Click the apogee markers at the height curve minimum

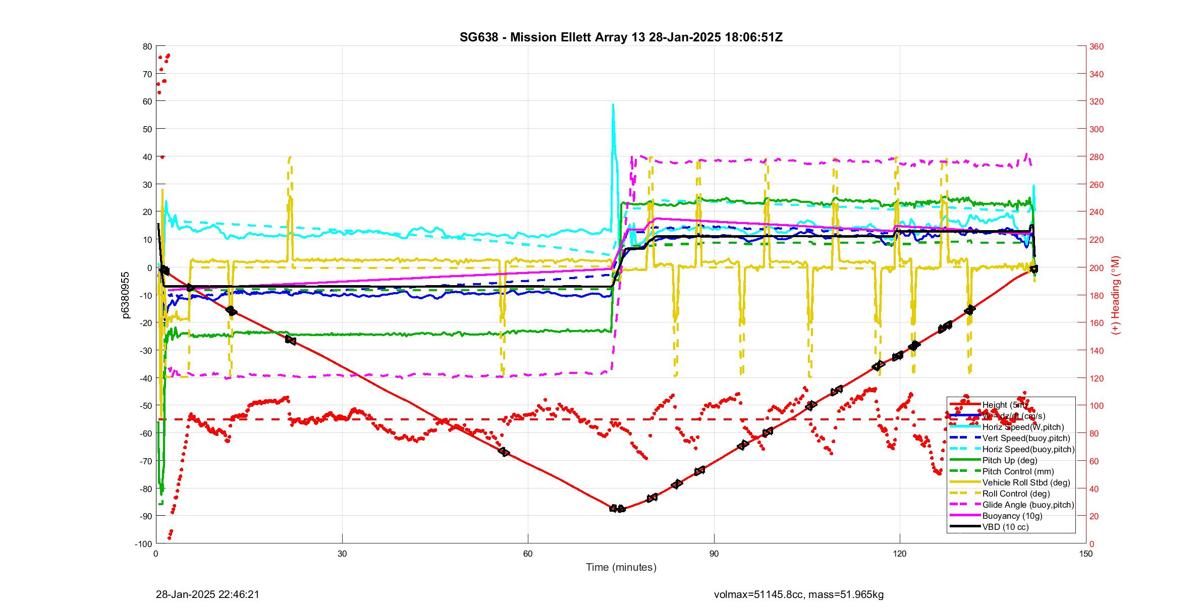(x=617, y=509)
